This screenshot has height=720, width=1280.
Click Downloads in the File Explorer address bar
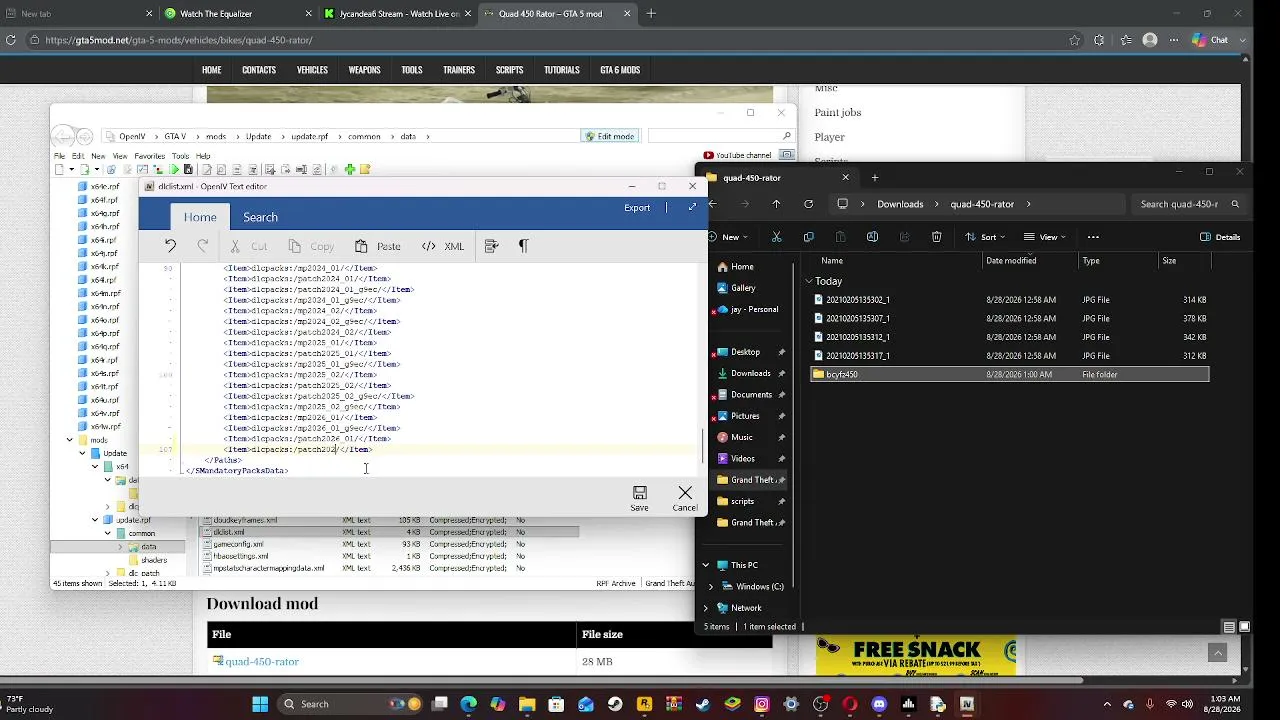(x=900, y=204)
